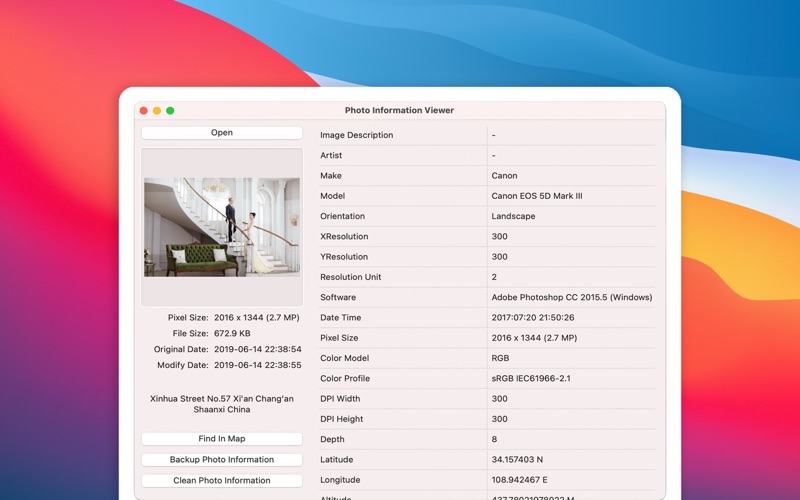The image size is (800, 500).
Task: Click File Size value 672.9 KB
Action: click(232, 334)
